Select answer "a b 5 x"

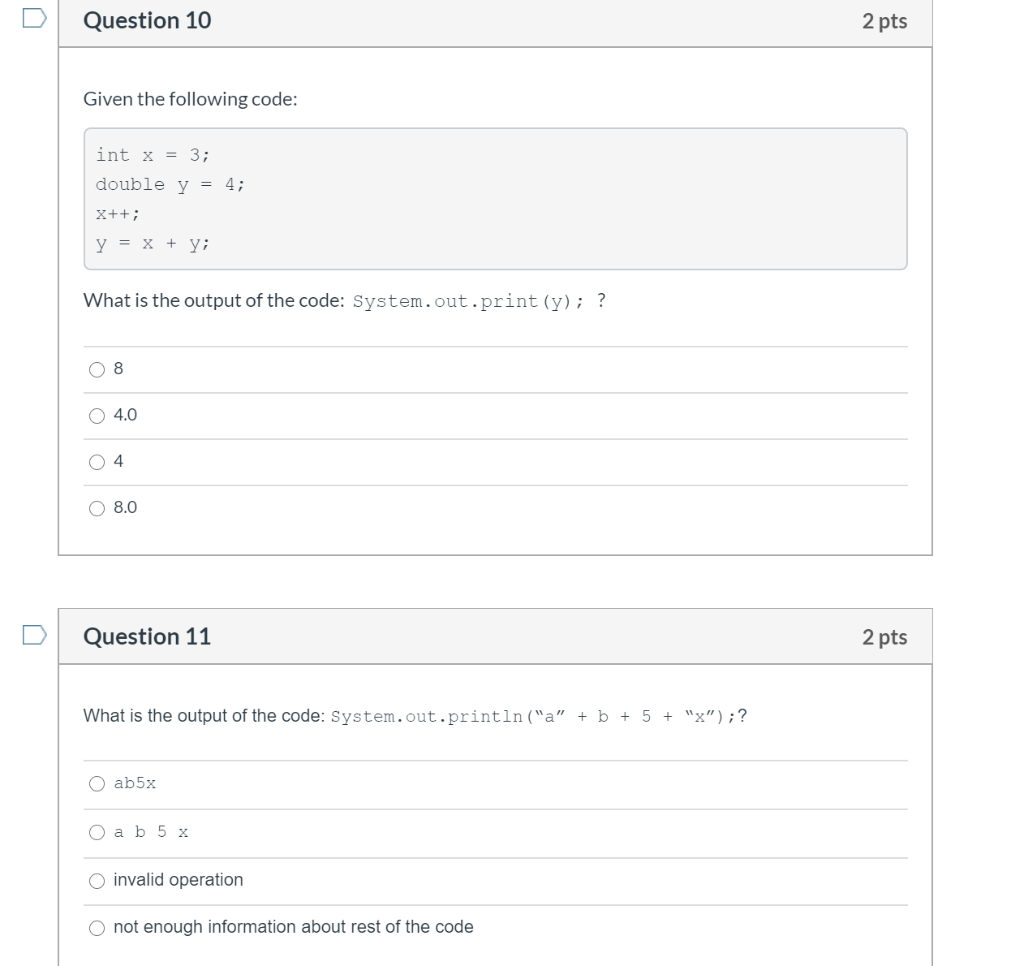click(96, 831)
